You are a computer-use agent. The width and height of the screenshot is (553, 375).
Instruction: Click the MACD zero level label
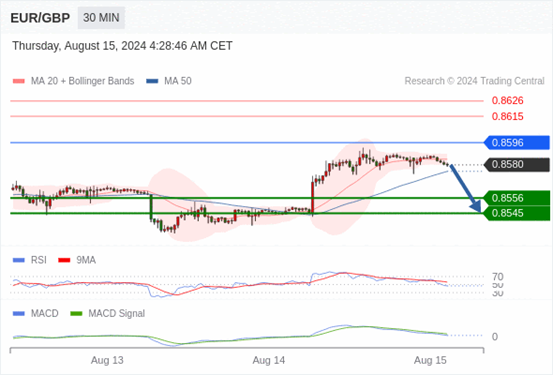tap(495, 337)
